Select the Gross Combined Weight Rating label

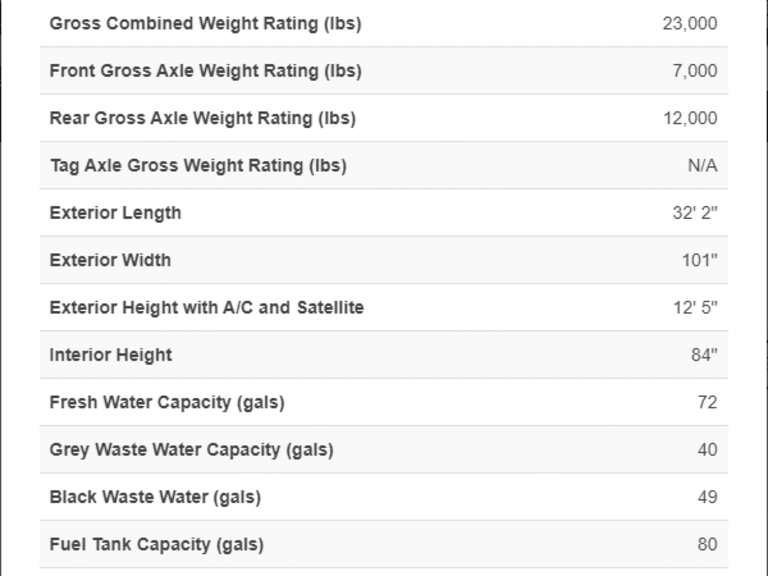click(206, 24)
